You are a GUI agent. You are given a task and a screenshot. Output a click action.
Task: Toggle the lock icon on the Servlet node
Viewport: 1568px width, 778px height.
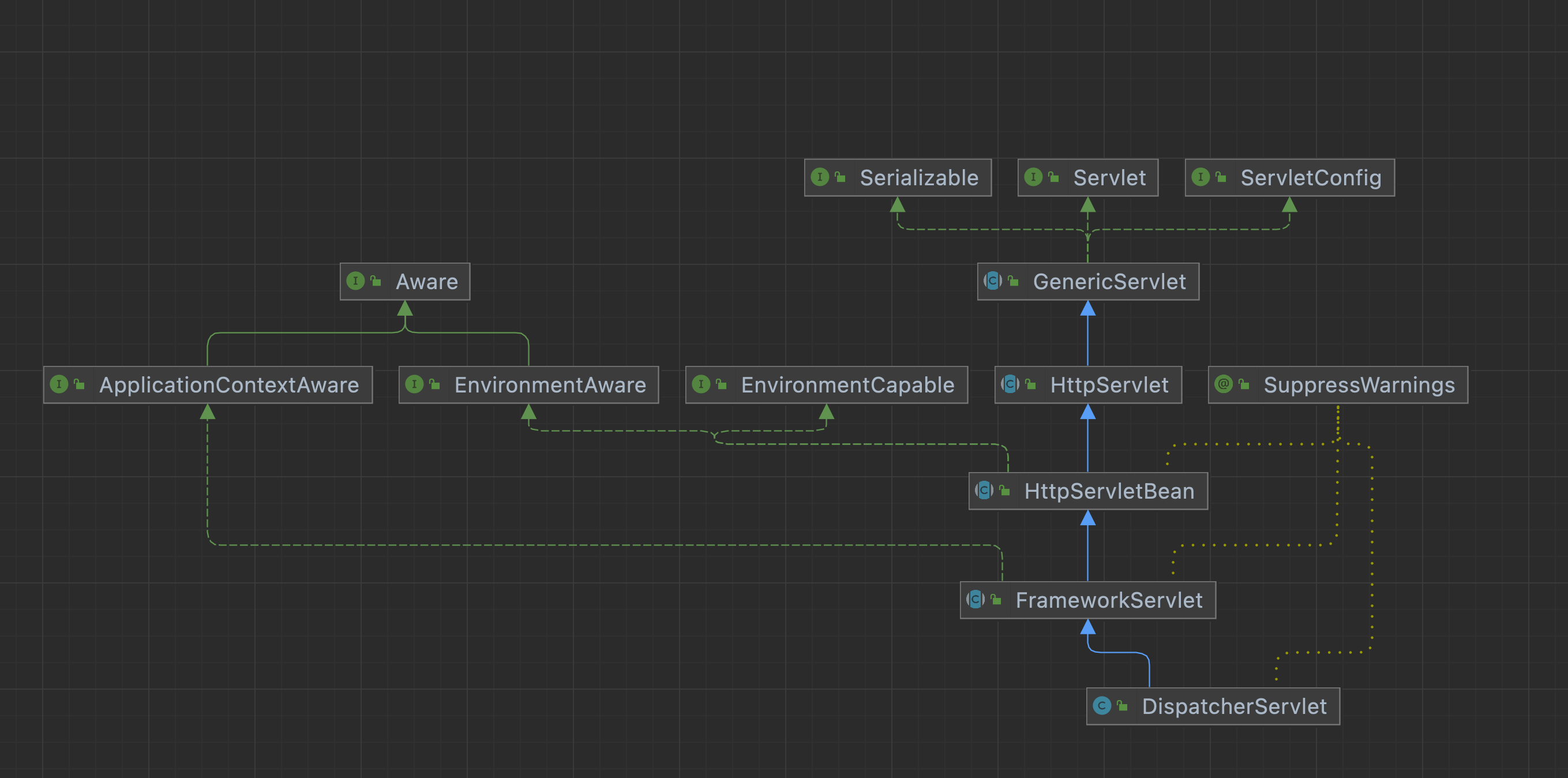point(1053,178)
